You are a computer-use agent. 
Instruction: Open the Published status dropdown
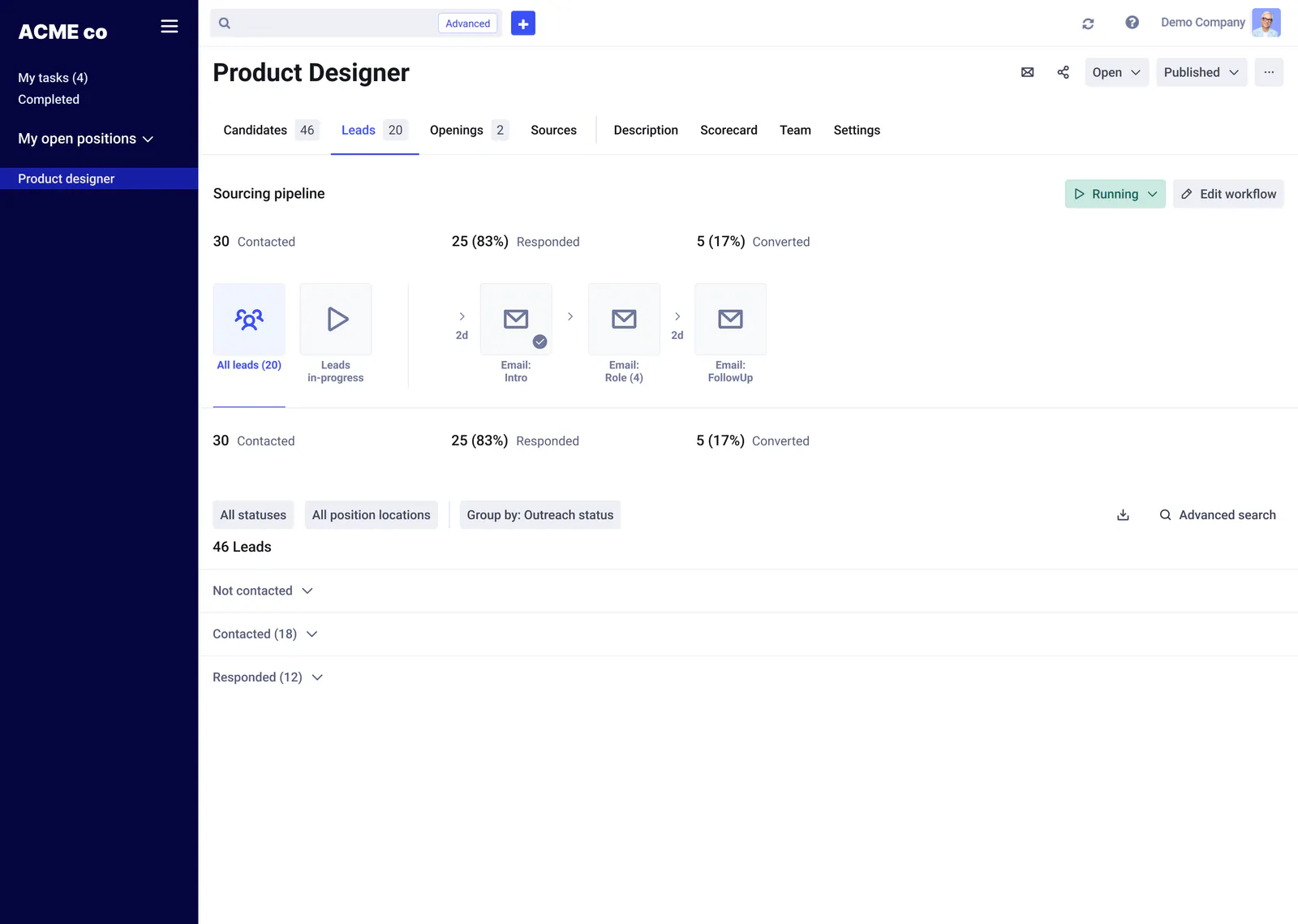click(1201, 72)
